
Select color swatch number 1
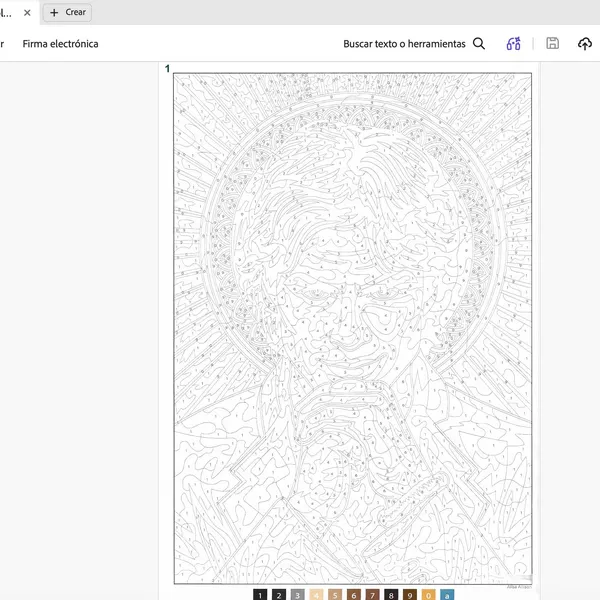tap(260, 595)
